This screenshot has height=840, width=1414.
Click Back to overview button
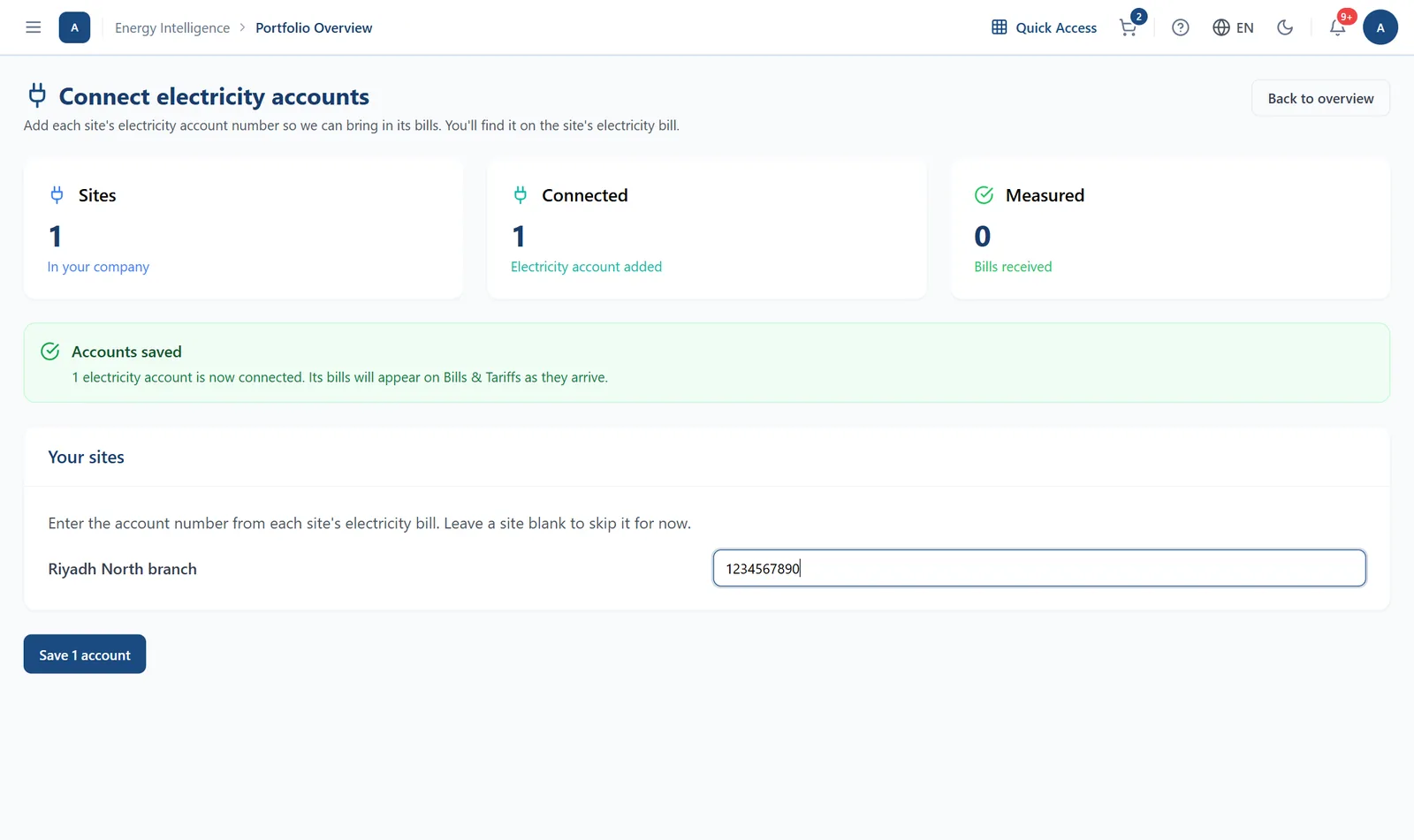1320,98
